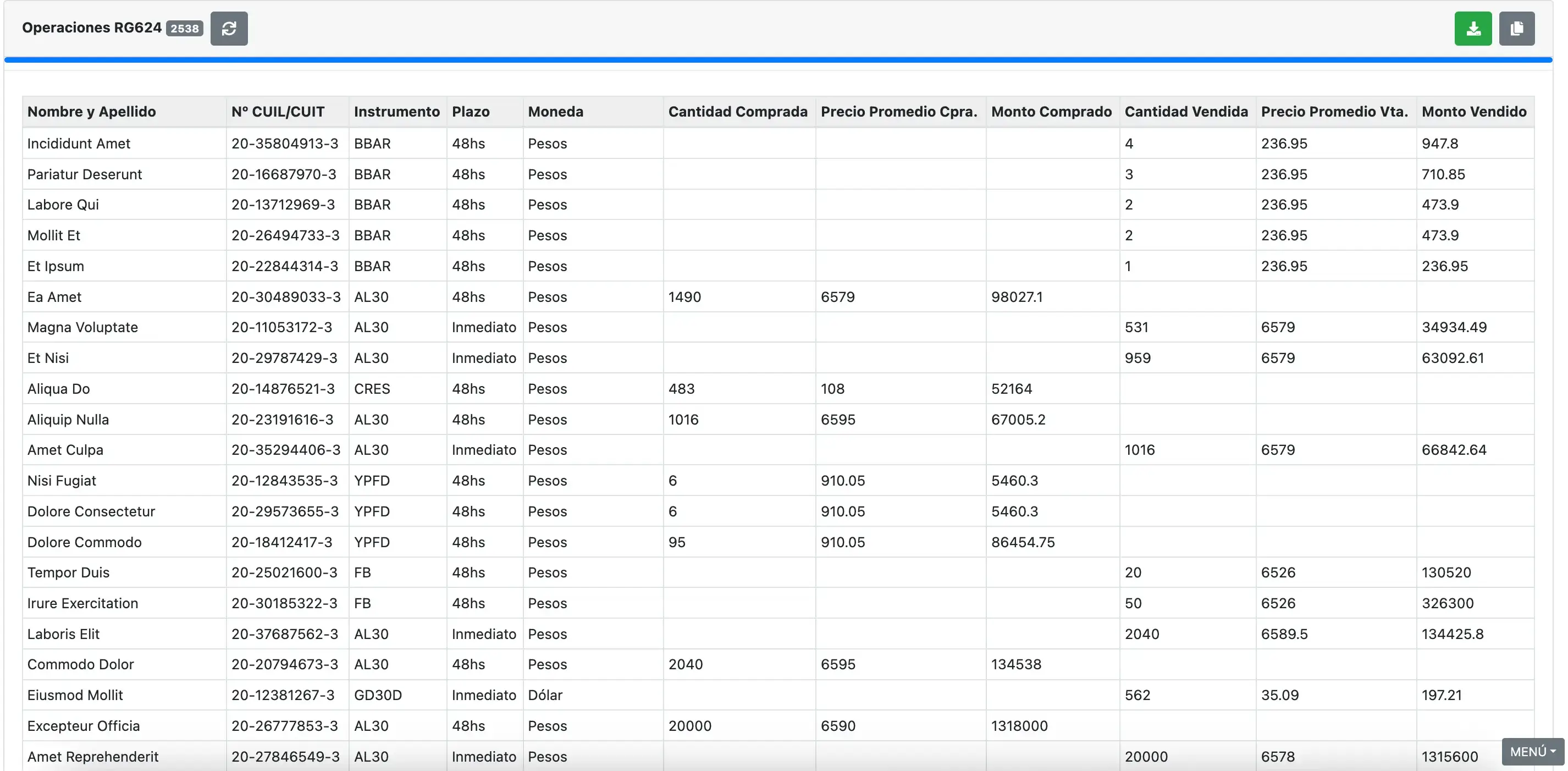Image resolution: width=1568 pixels, height=771 pixels.
Task: Click the Plazo column header
Action: (x=471, y=112)
